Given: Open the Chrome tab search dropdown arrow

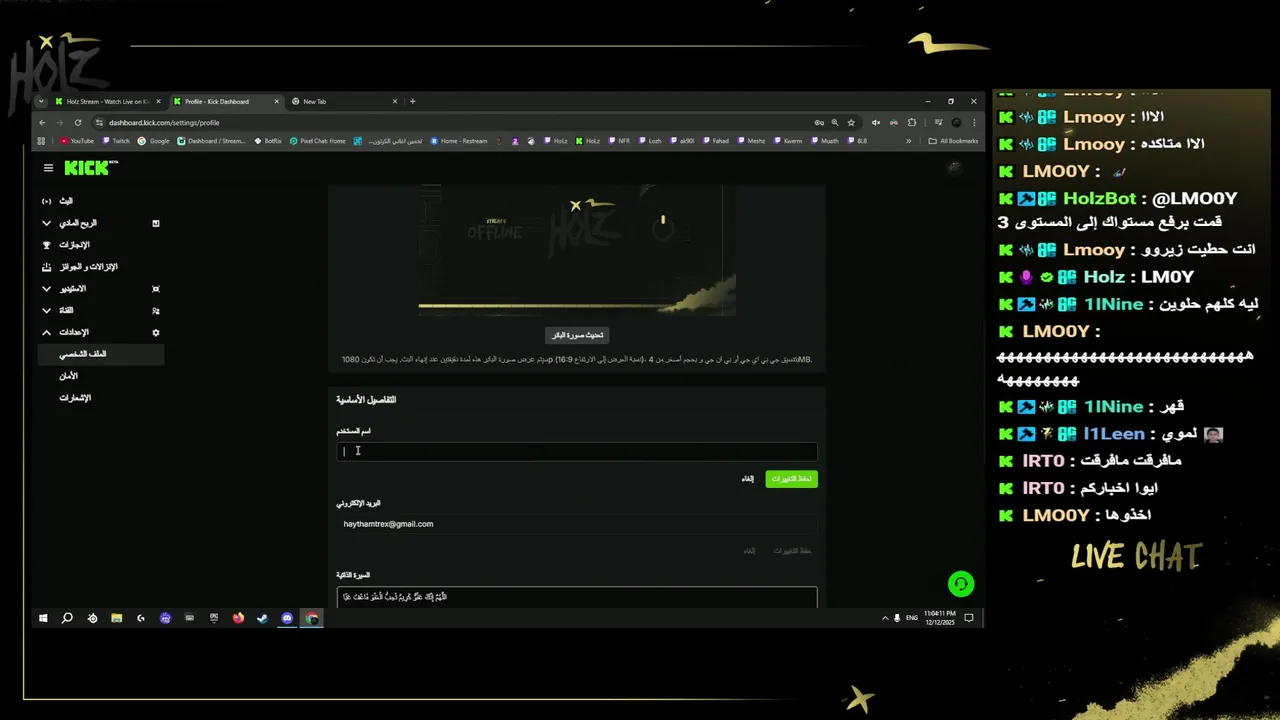Looking at the screenshot, I should 41,101.
